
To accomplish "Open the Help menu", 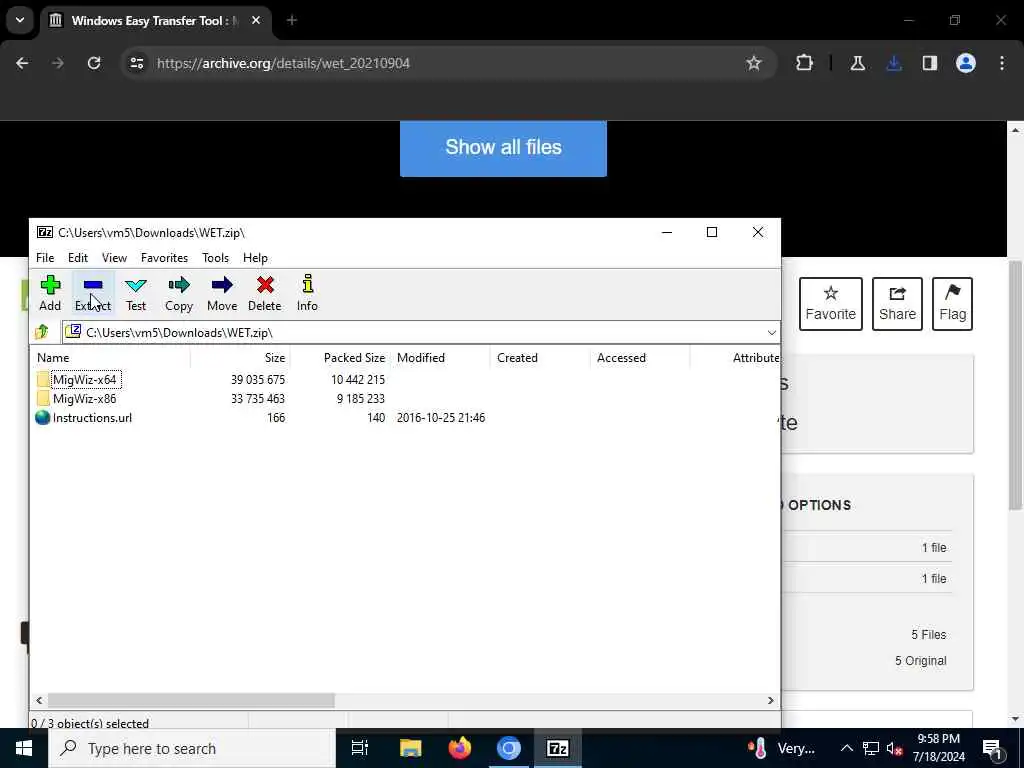I will pyautogui.click(x=255, y=258).
